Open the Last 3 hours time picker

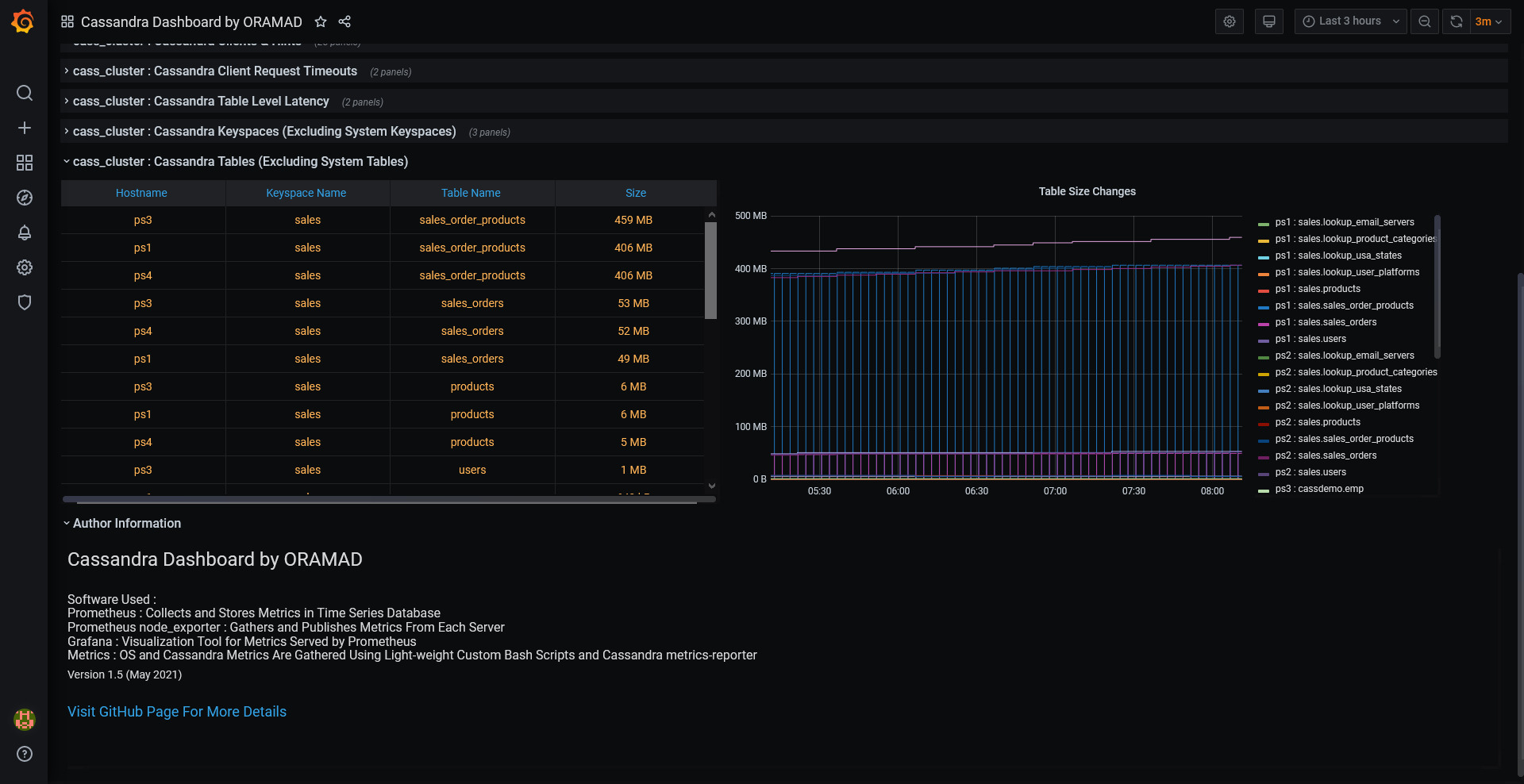[1350, 21]
